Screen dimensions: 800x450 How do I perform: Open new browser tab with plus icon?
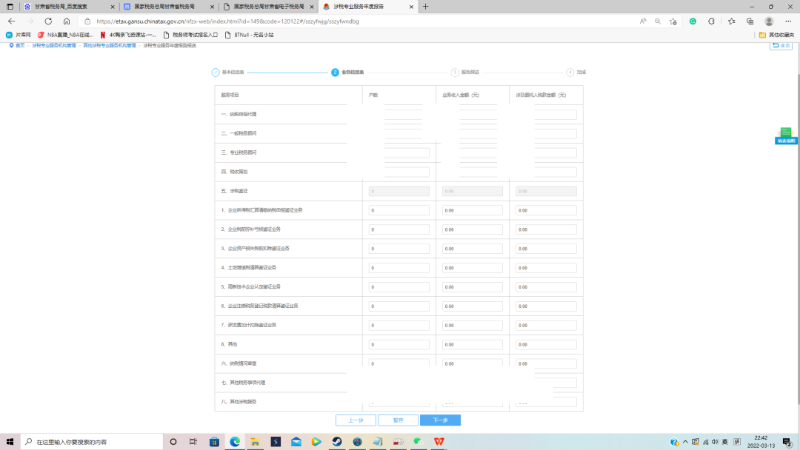(x=426, y=6)
